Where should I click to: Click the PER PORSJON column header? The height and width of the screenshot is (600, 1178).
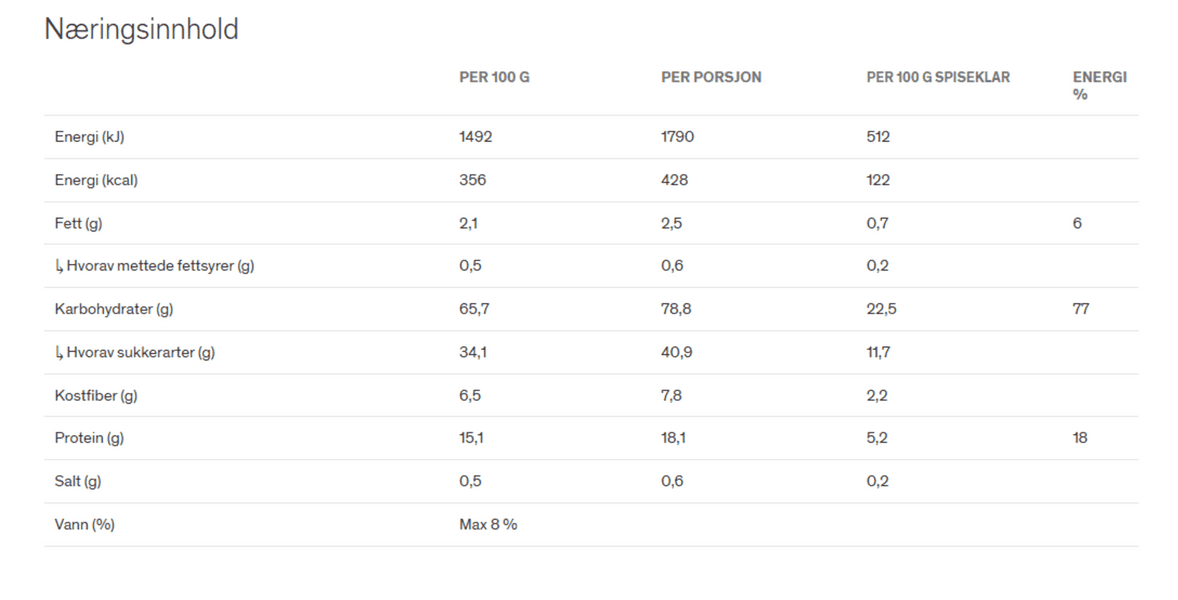click(x=711, y=77)
